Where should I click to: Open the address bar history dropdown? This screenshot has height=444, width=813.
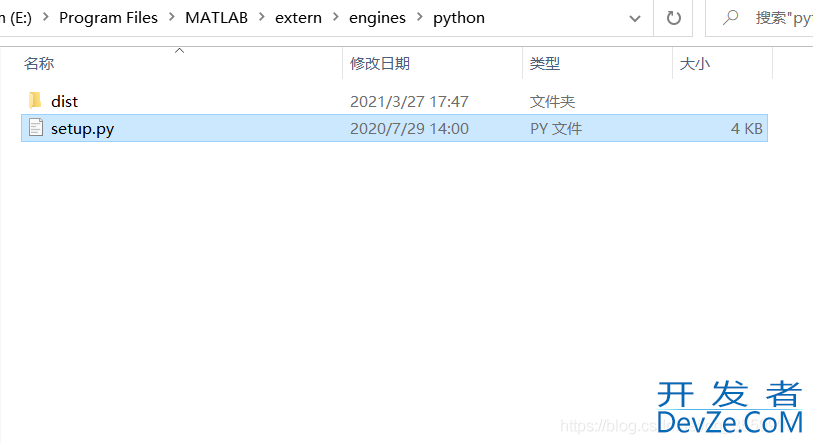click(x=635, y=18)
